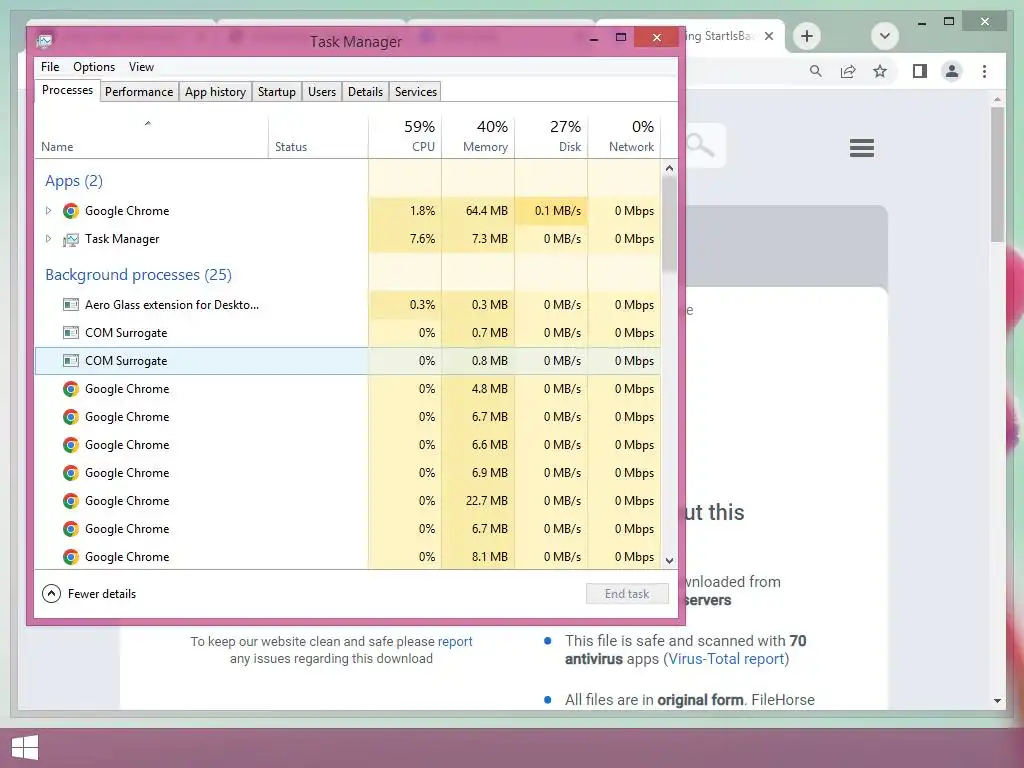1024x768 pixels.
Task: Open Chrome's three-dot menu
Action: tap(984, 71)
